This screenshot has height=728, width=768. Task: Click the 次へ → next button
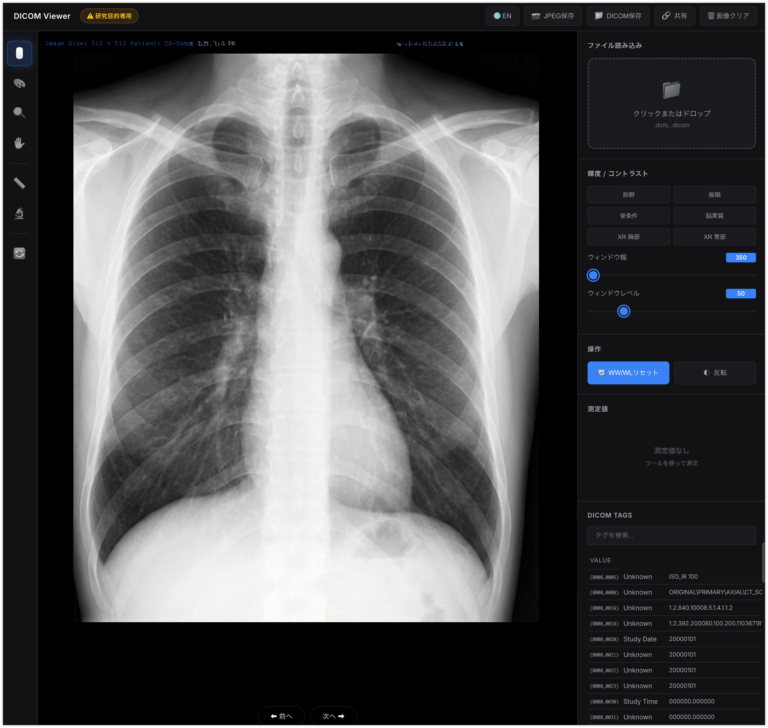pos(333,716)
